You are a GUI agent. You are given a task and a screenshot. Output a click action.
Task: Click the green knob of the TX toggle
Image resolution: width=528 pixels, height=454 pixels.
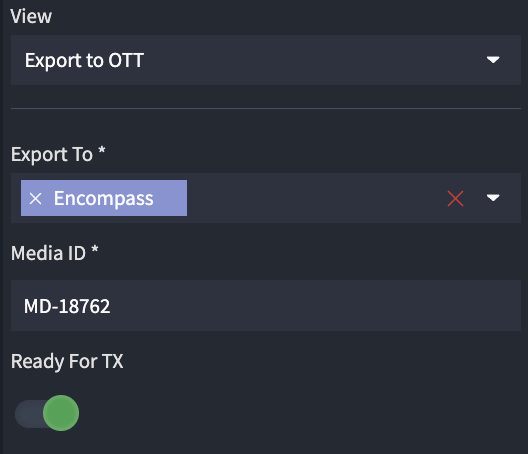coord(61,413)
